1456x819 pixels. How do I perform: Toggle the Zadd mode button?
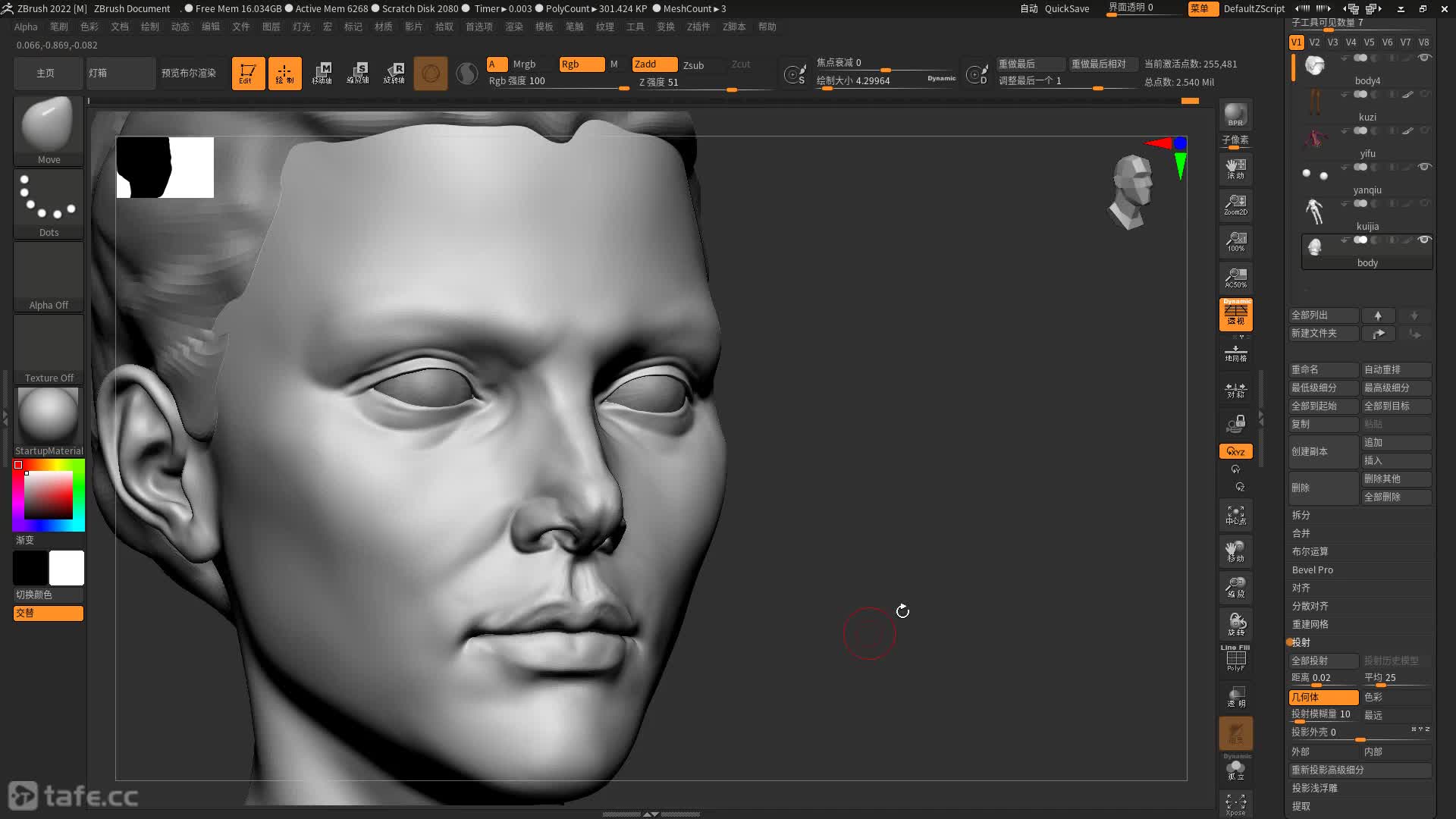(654, 64)
